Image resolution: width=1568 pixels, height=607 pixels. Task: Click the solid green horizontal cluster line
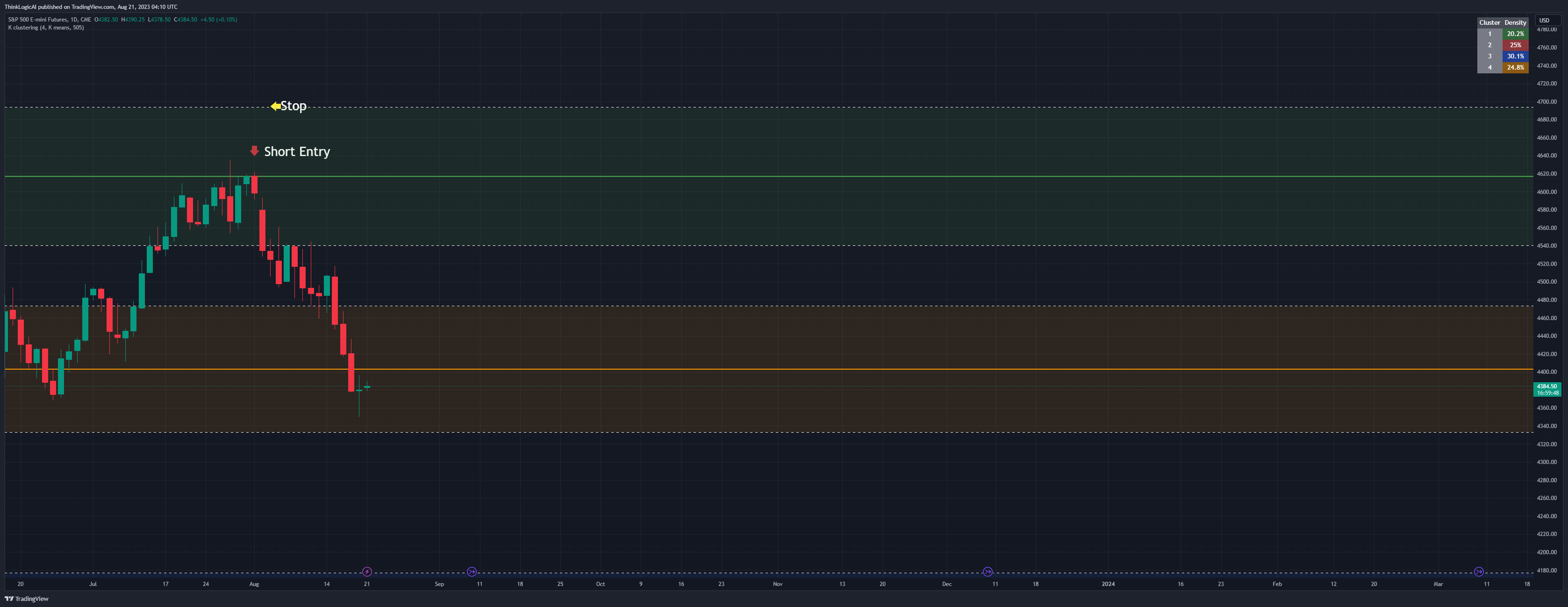(768, 176)
